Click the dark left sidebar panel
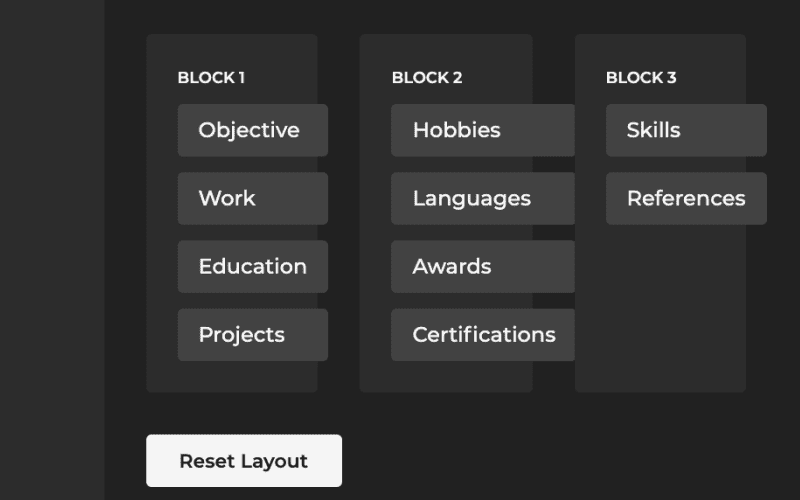 pos(52,250)
